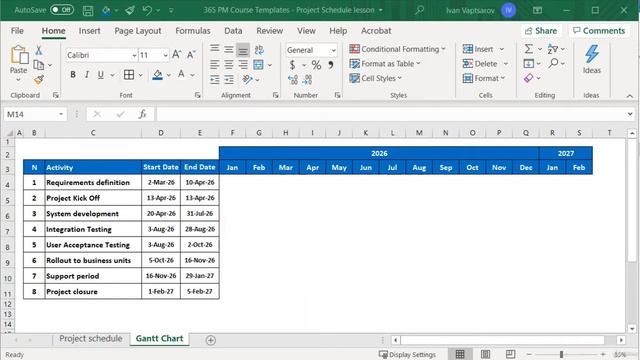The image size is (640, 360).
Task: Click the M14 Name Box field
Action: [x=30, y=114]
